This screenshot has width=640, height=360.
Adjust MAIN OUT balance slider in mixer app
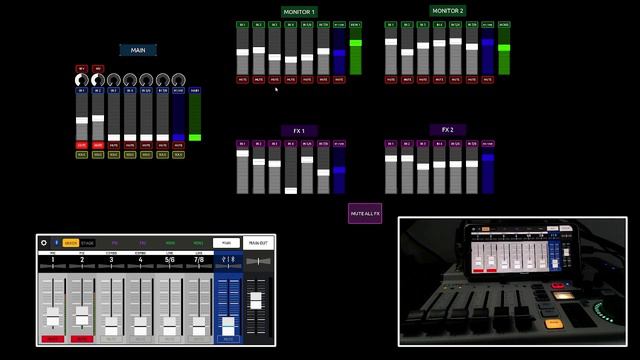point(258,261)
